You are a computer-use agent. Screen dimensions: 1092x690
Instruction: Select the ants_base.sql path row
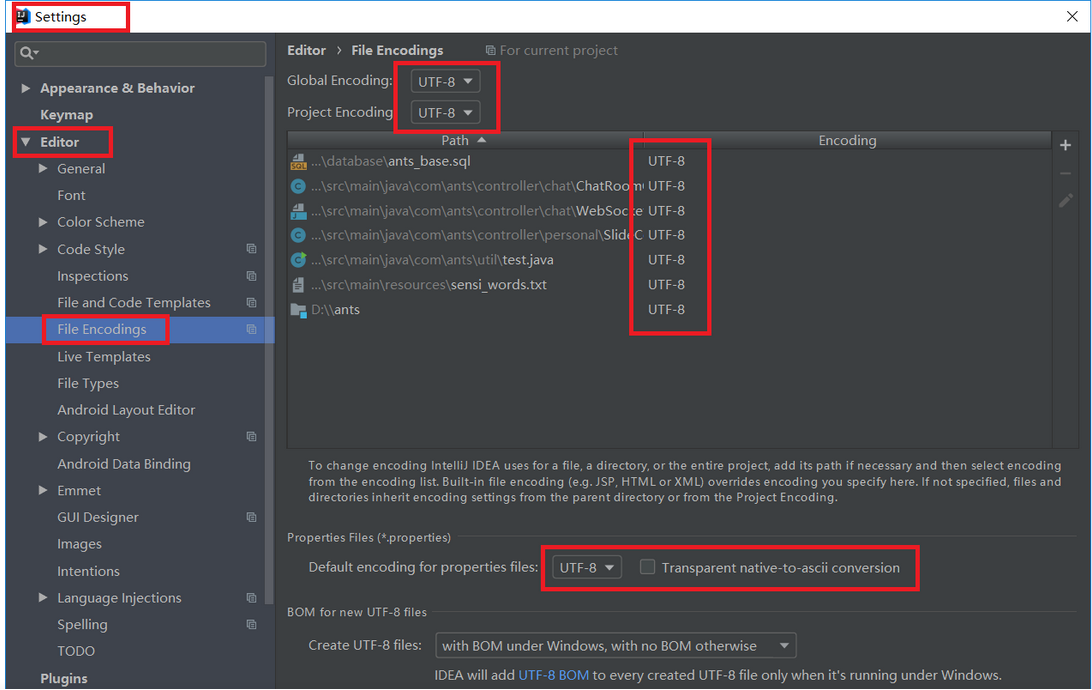click(x=465, y=162)
